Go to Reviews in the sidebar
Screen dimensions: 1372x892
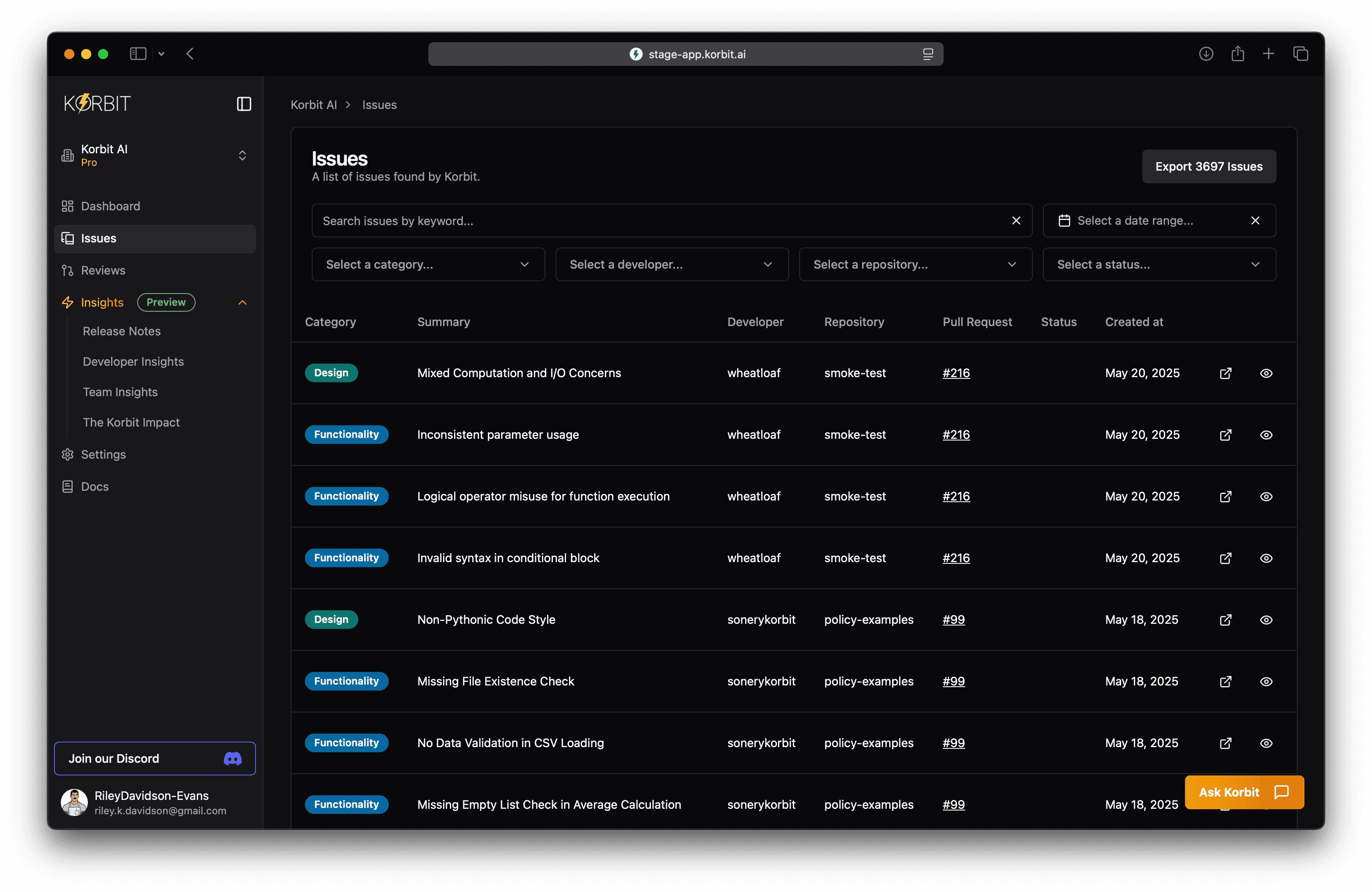click(155, 270)
